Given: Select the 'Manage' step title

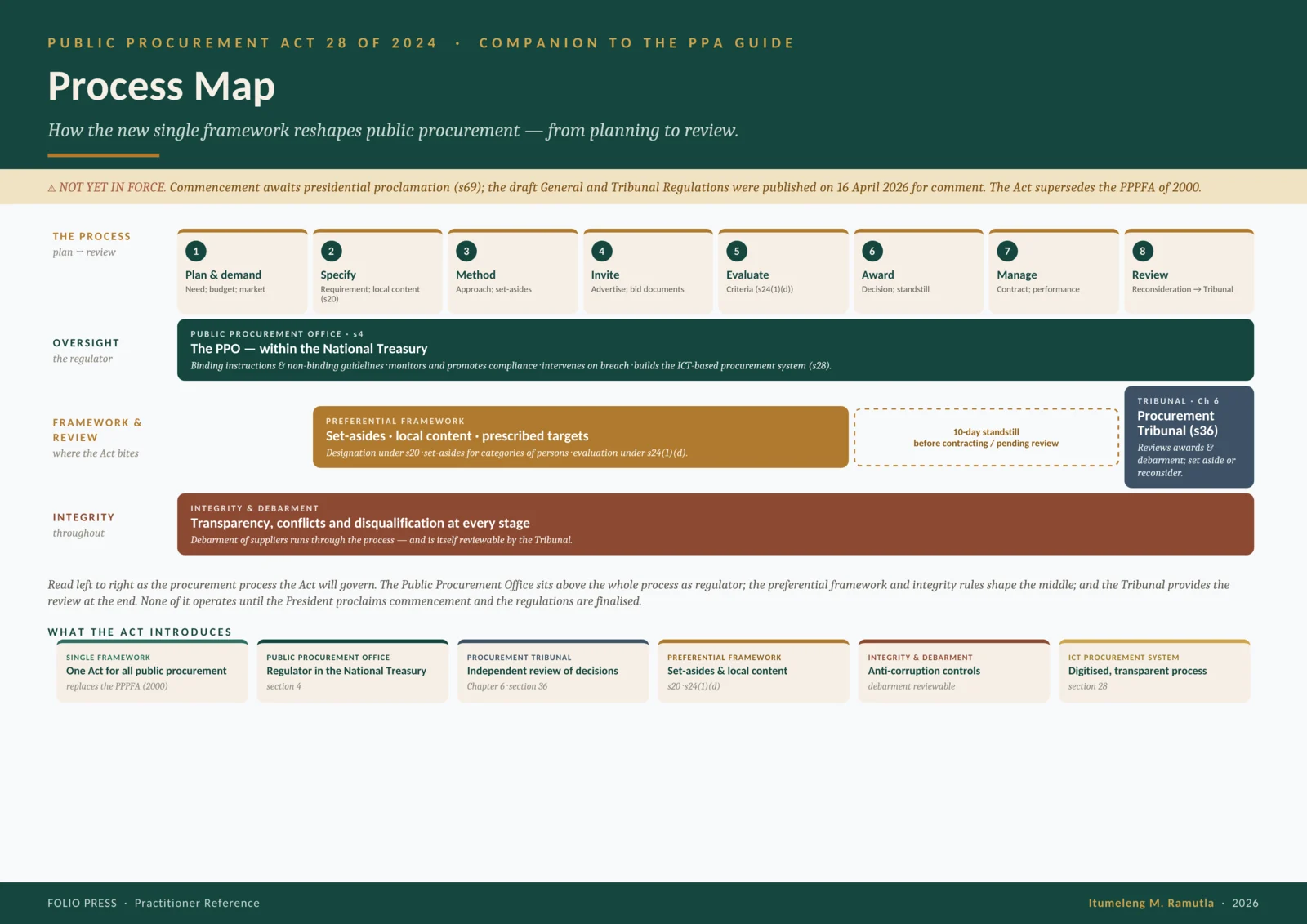Looking at the screenshot, I should [1017, 275].
